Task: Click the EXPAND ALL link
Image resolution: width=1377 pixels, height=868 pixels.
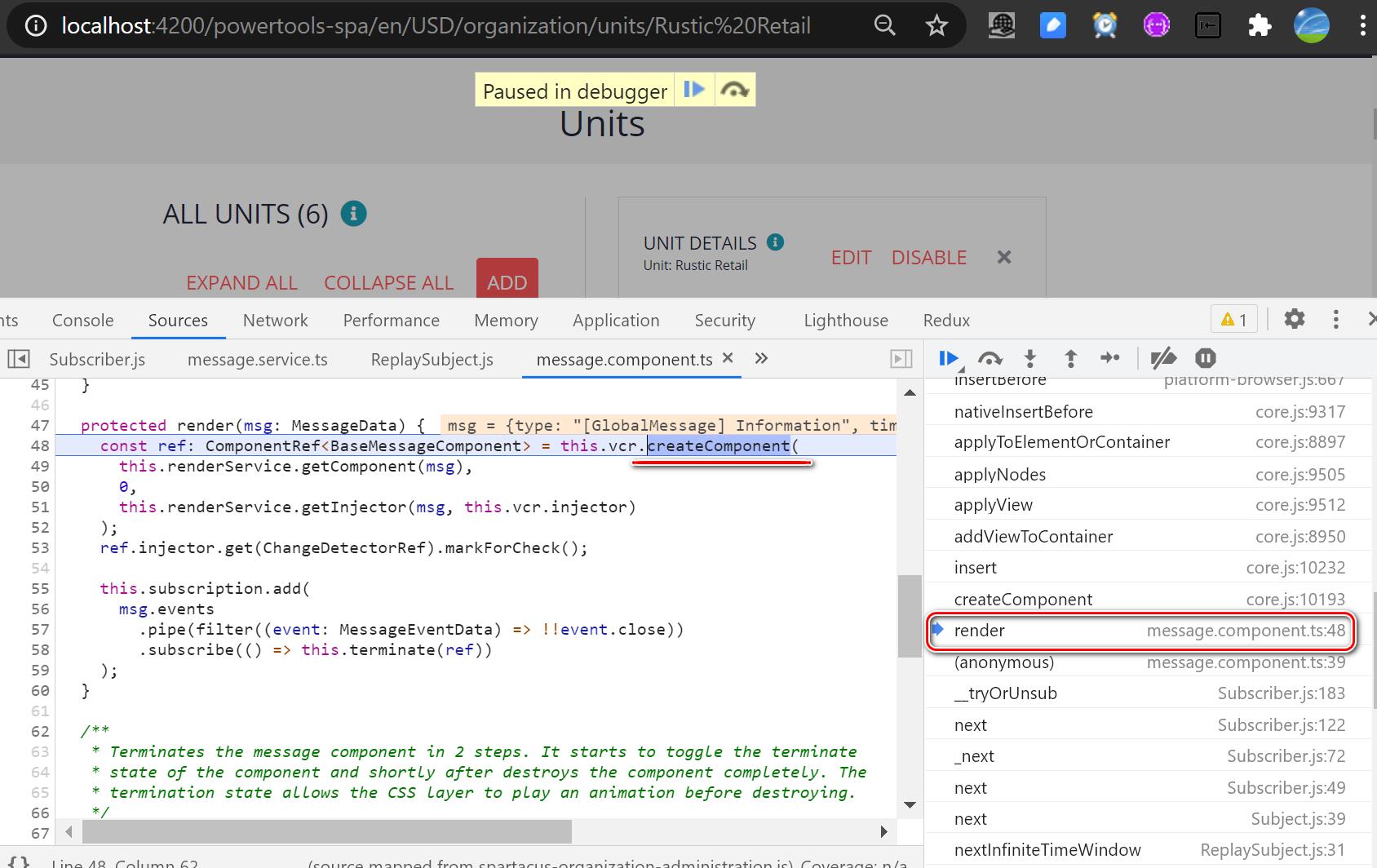Action: (x=241, y=282)
